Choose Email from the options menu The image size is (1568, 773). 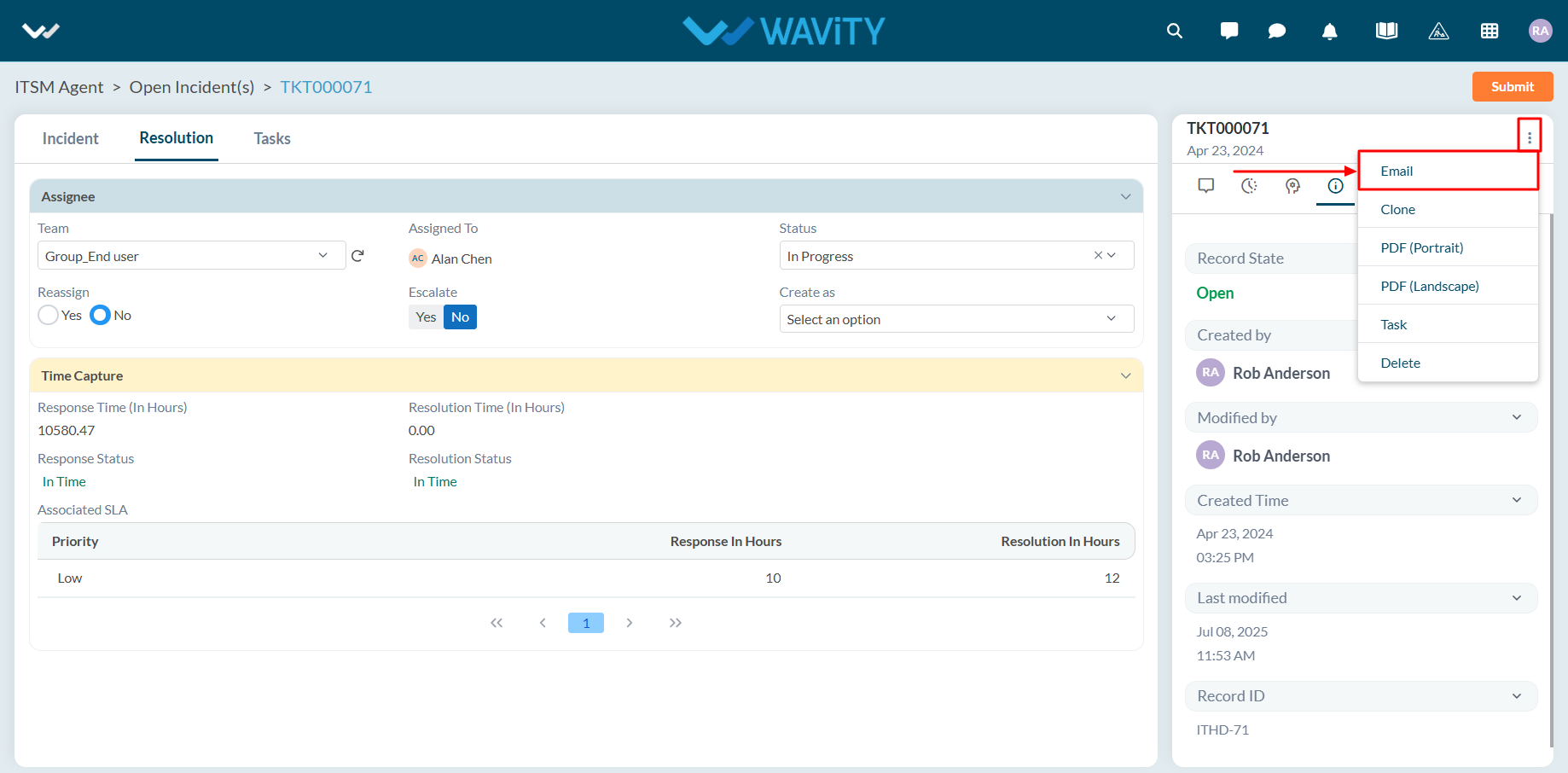click(1448, 171)
